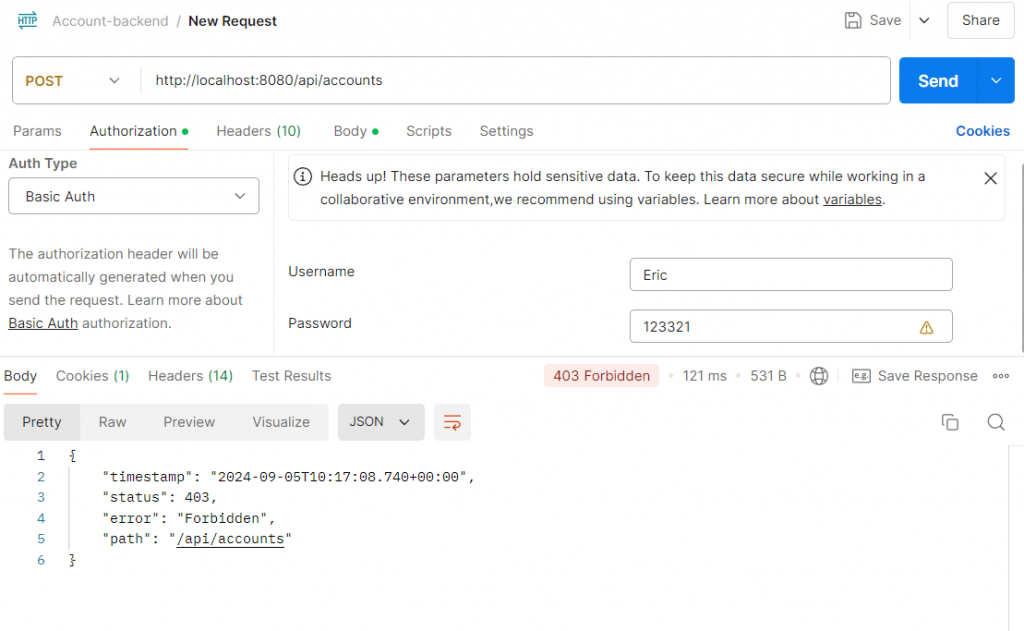Open the response more options menu
This screenshot has width=1024, height=631.
click(1000, 376)
